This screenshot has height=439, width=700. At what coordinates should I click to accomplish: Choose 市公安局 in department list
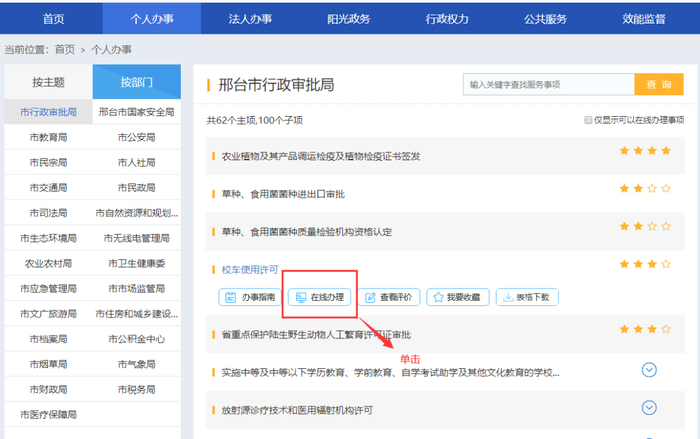click(x=137, y=137)
